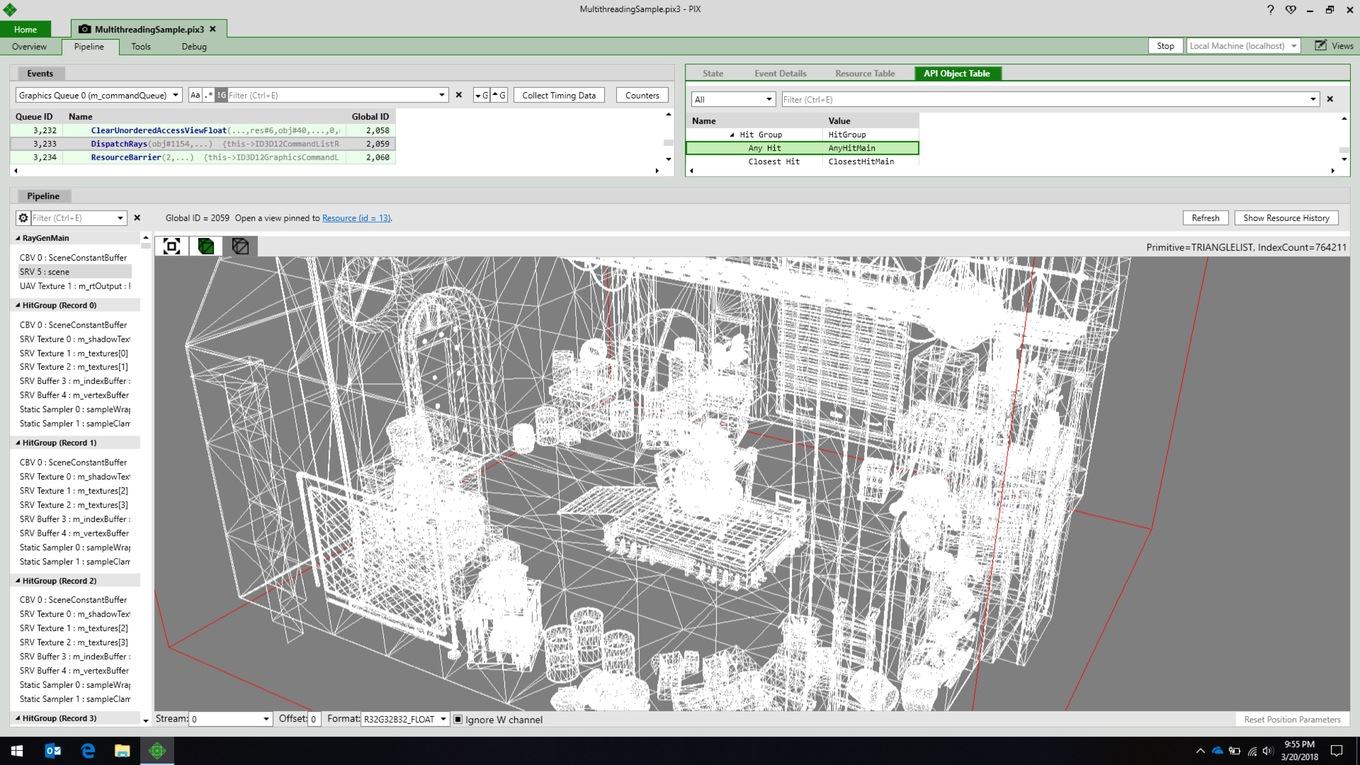Screen dimensions: 1360x765
Task: Clear the Events filter with X
Action: pyautogui.click(x=459, y=95)
